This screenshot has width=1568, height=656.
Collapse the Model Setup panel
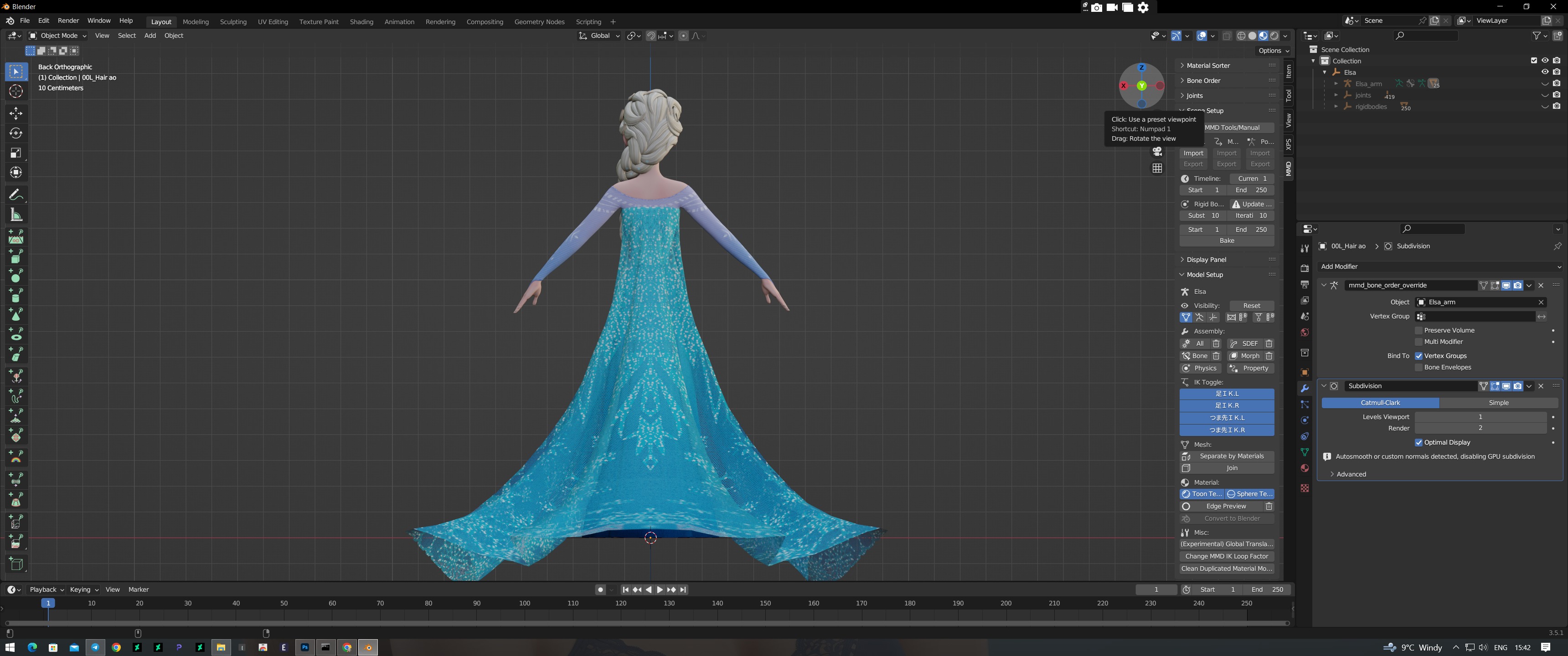coord(1204,275)
